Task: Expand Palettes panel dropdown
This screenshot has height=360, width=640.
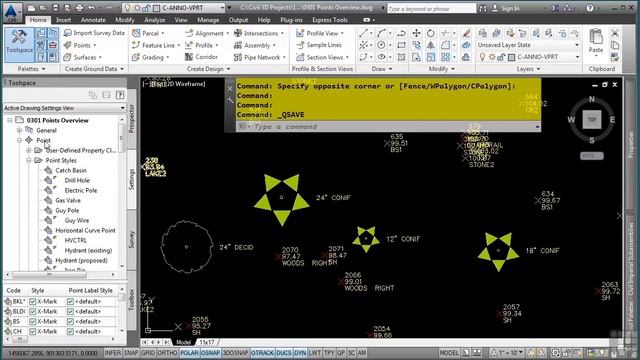Action: pyautogui.click(x=32, y=69)
